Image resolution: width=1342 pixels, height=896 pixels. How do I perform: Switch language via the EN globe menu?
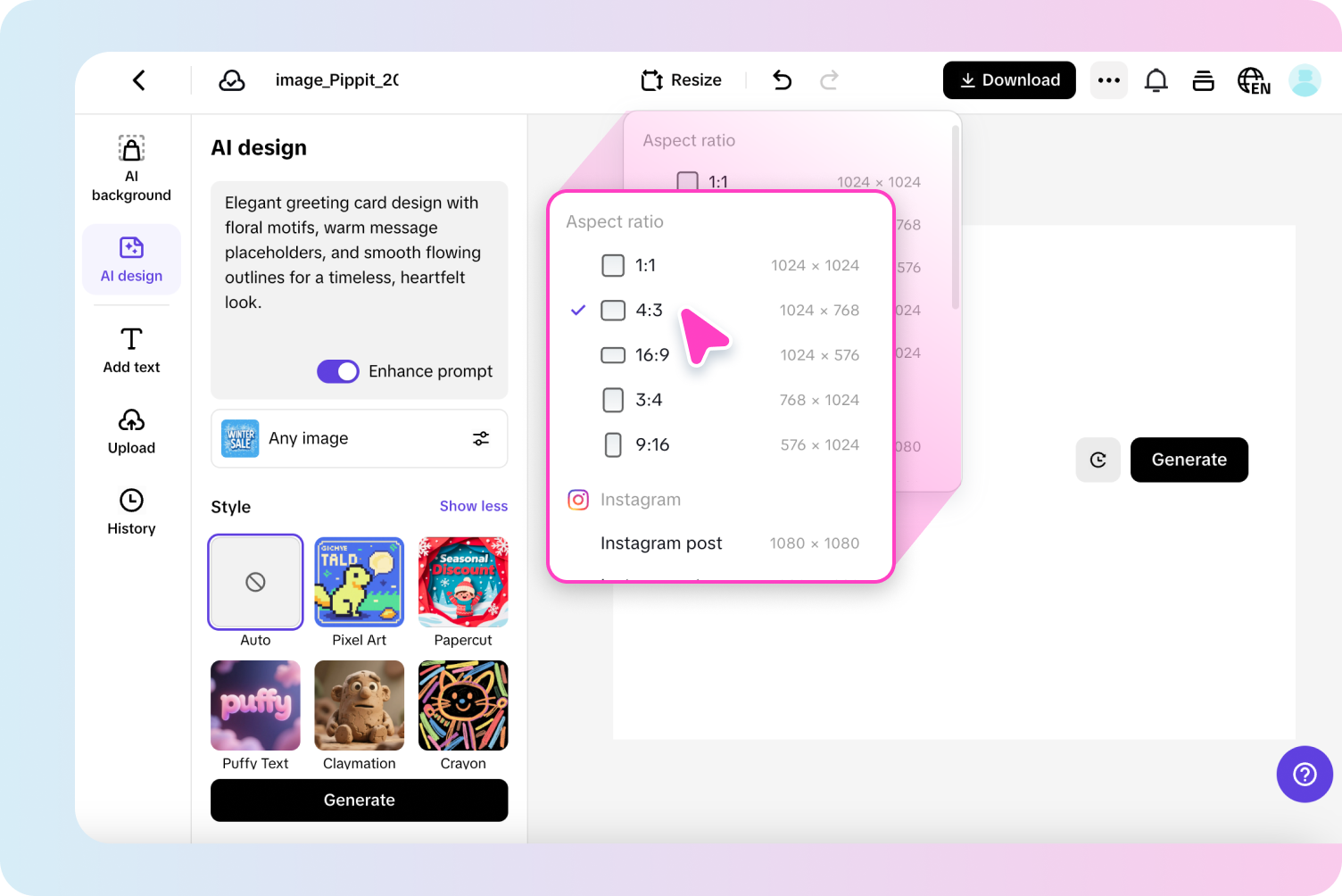tap(1253, 79)
